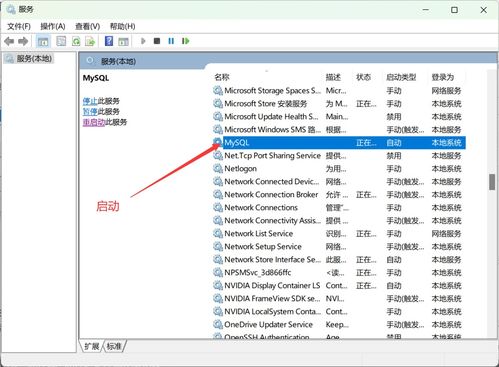
Task: Select Microsoft Update Health S... service
Action: click(x=339, y=117)
